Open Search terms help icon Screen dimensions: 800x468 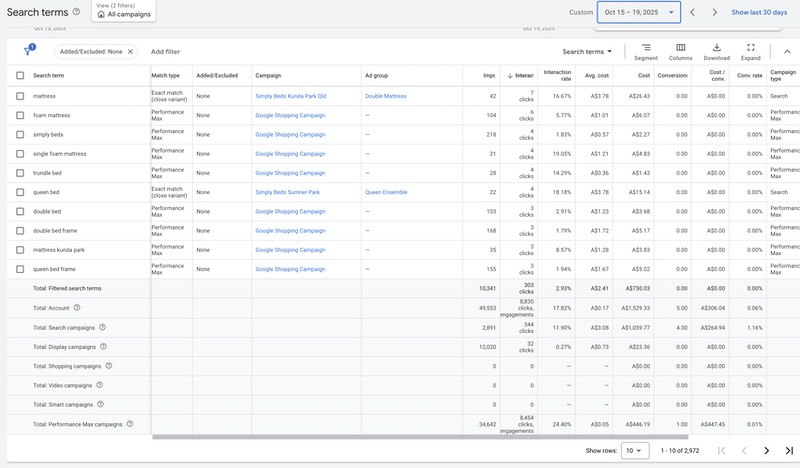click(77, 12)
